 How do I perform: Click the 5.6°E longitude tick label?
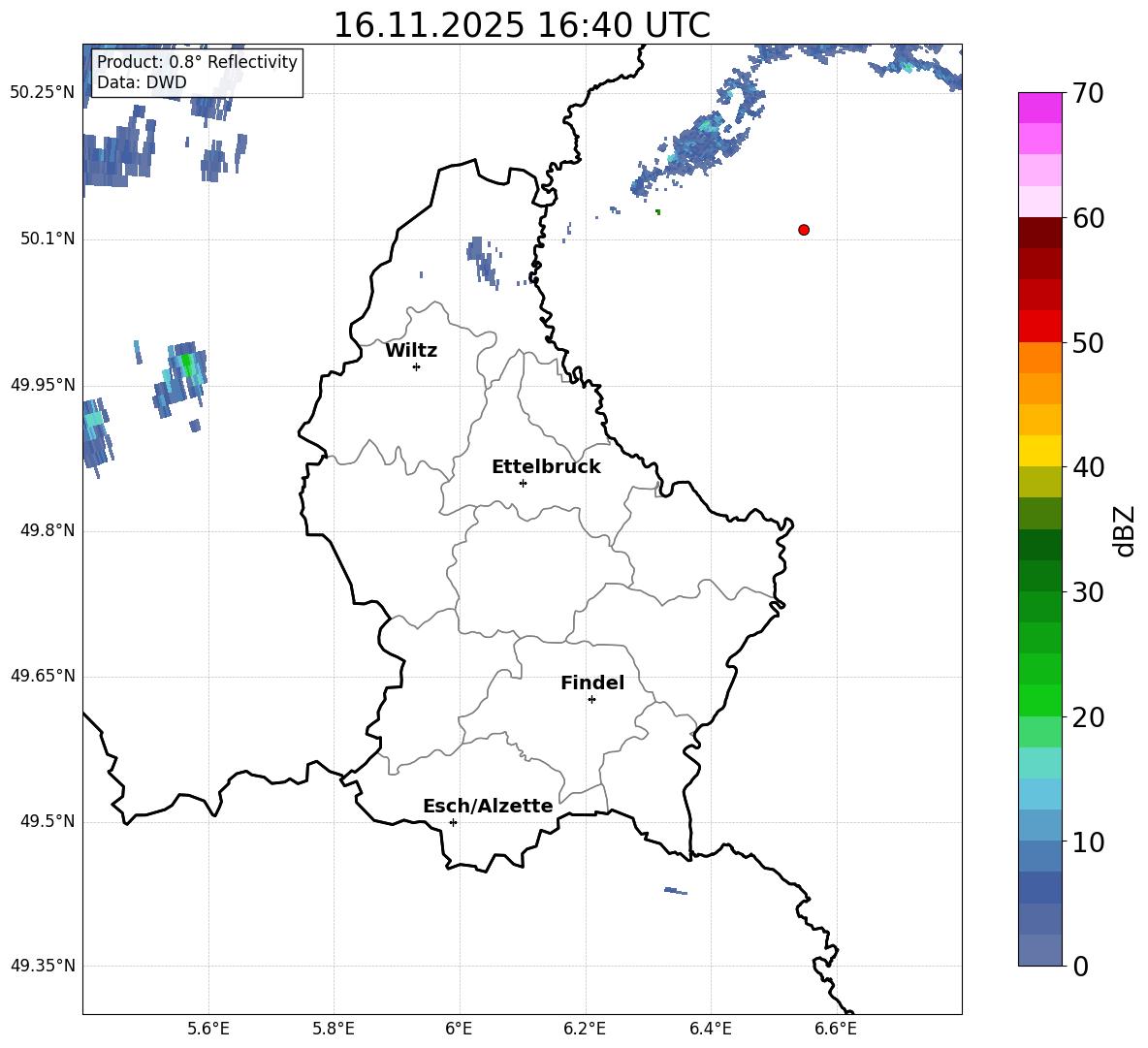pos(207,1029)
